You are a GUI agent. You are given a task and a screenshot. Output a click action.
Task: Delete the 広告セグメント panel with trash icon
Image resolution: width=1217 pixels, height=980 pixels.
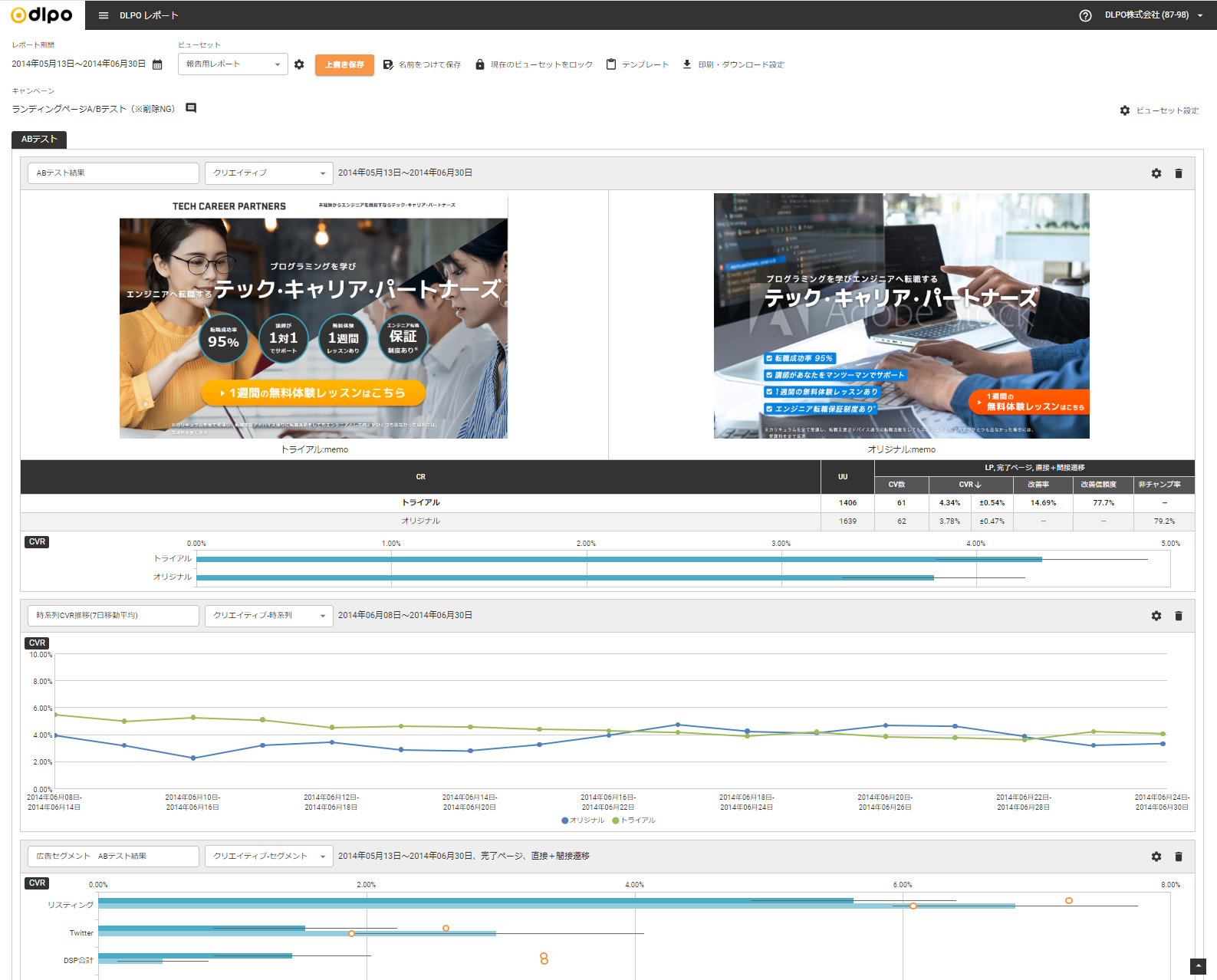point(1179,857)
